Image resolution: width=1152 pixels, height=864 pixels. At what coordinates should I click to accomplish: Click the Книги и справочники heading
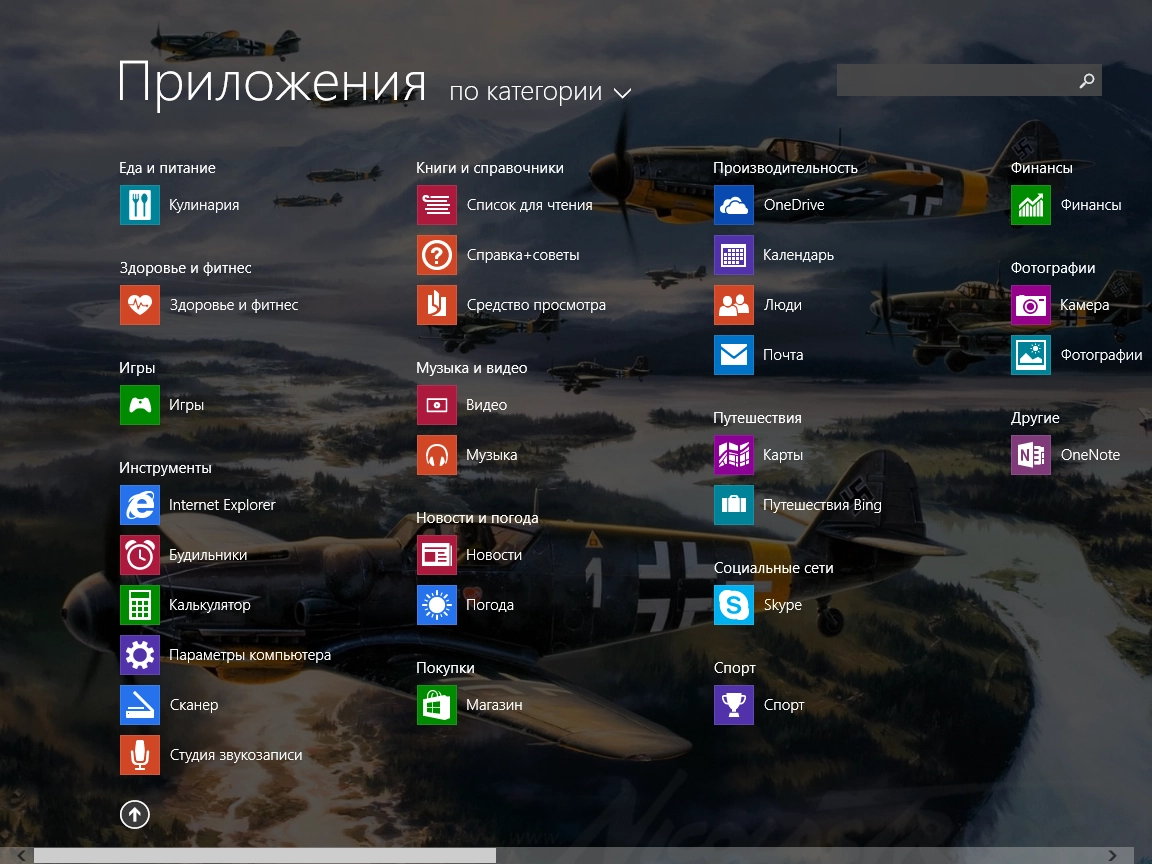coord(490,168)
